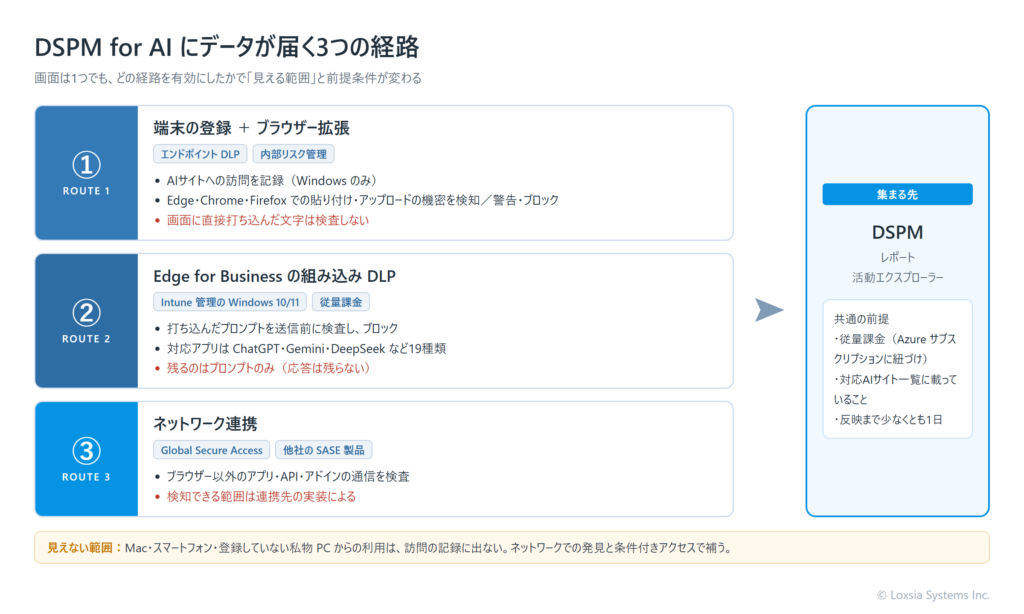This screenshot has width=1024, height=614.
Task: Click the heading ネットワーク連携
Action: pyautogui.click(x=205, y=424)
